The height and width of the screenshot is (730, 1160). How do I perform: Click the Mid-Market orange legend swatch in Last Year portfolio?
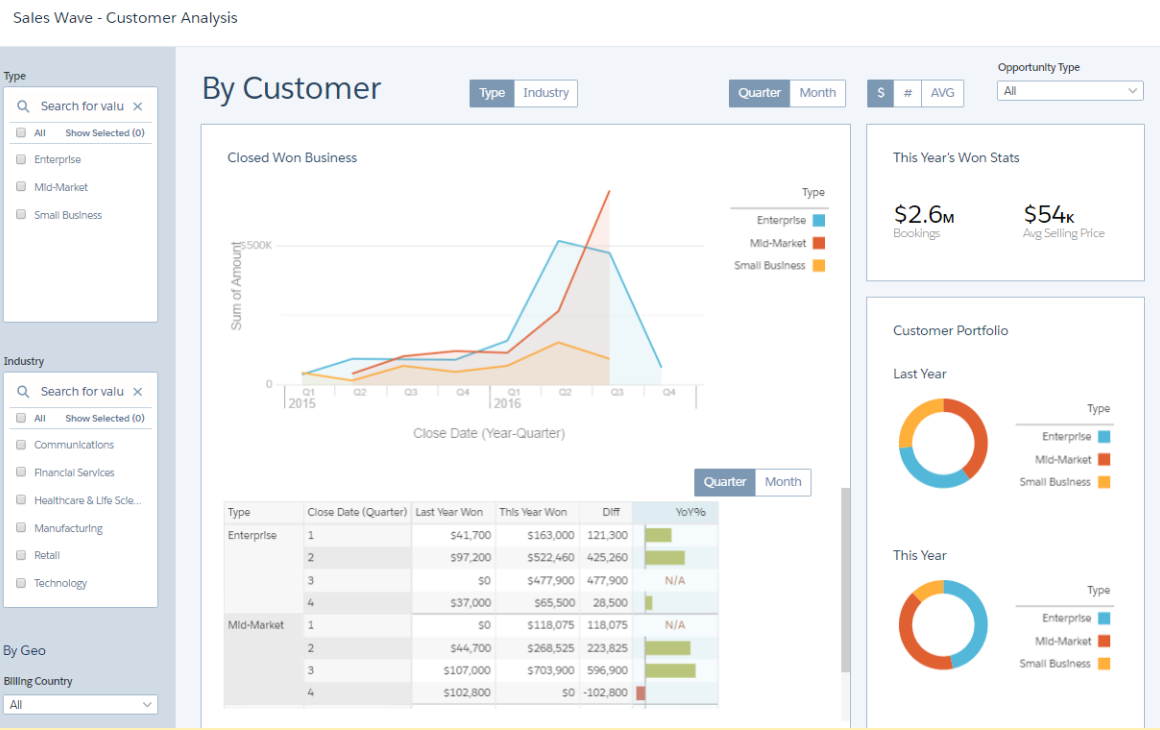(1104, 460)
